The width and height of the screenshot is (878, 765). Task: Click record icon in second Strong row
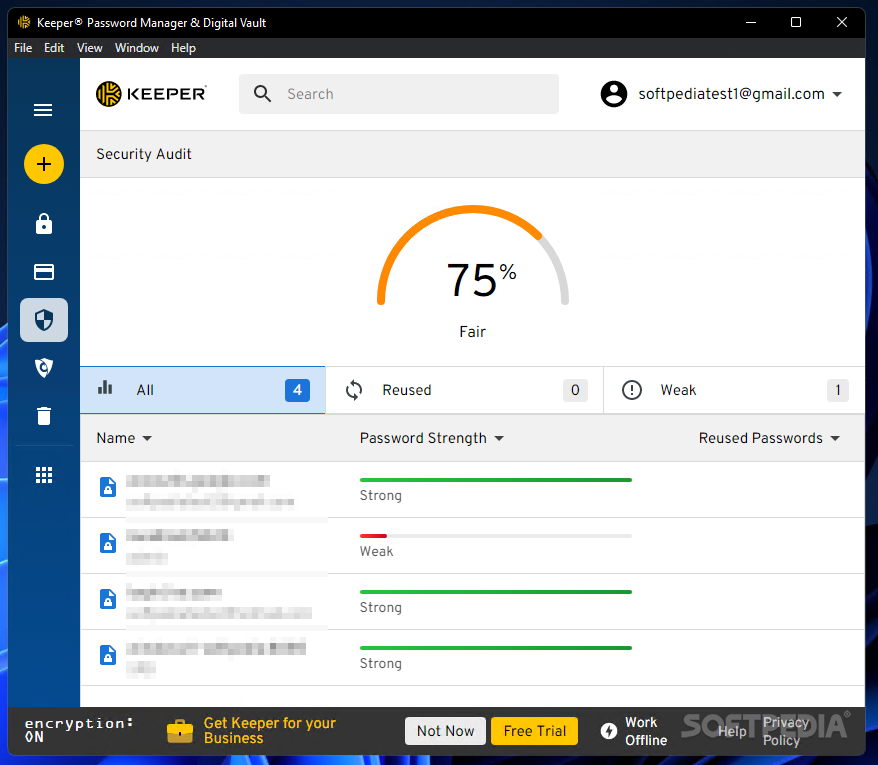click(x=108, y=599)
